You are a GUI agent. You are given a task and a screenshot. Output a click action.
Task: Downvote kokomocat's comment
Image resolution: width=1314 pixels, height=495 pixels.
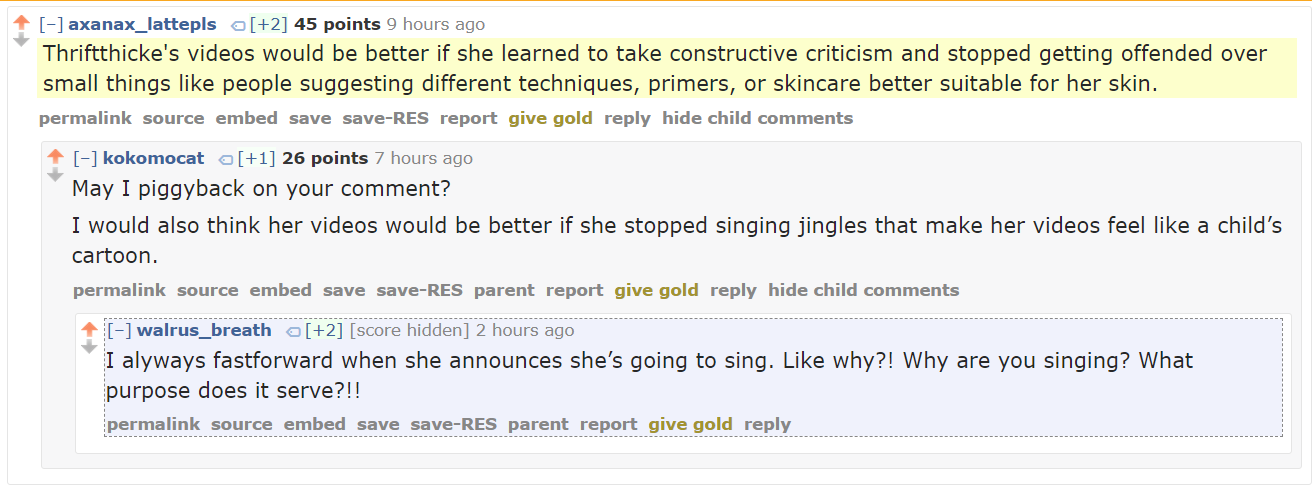point(55,175)
